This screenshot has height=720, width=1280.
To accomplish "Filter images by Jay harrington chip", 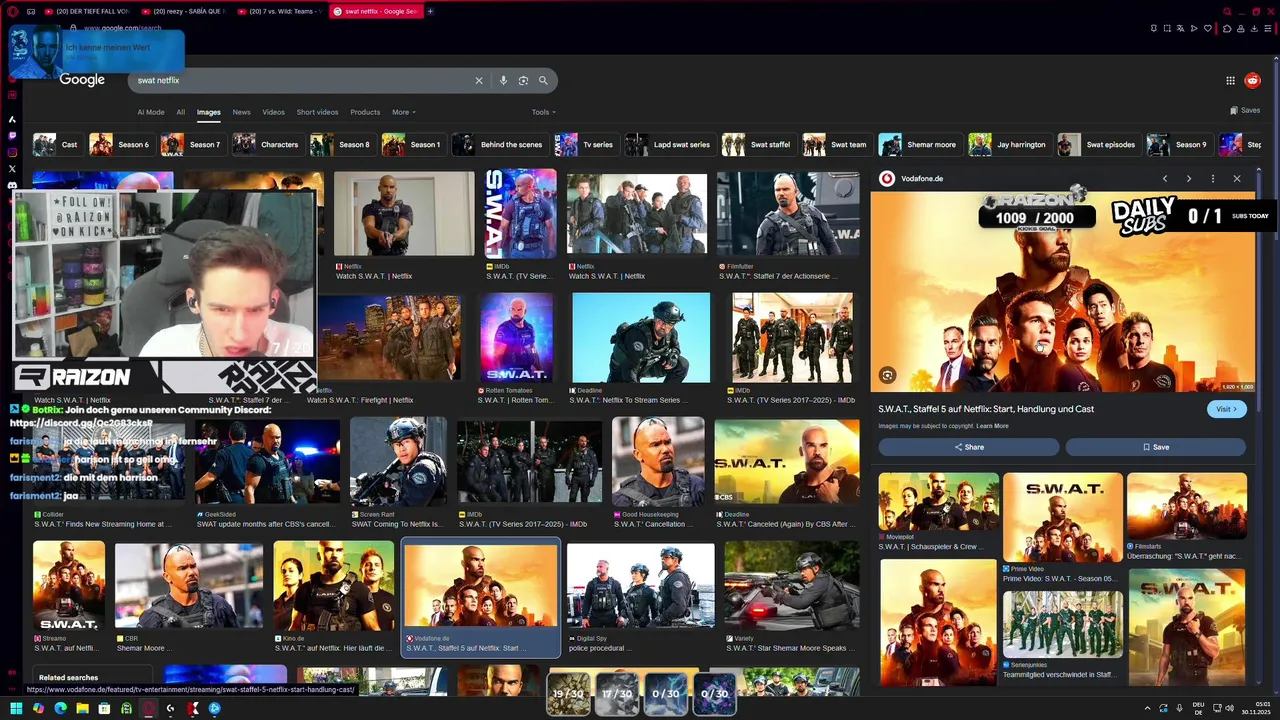I will pos(1008,145).
